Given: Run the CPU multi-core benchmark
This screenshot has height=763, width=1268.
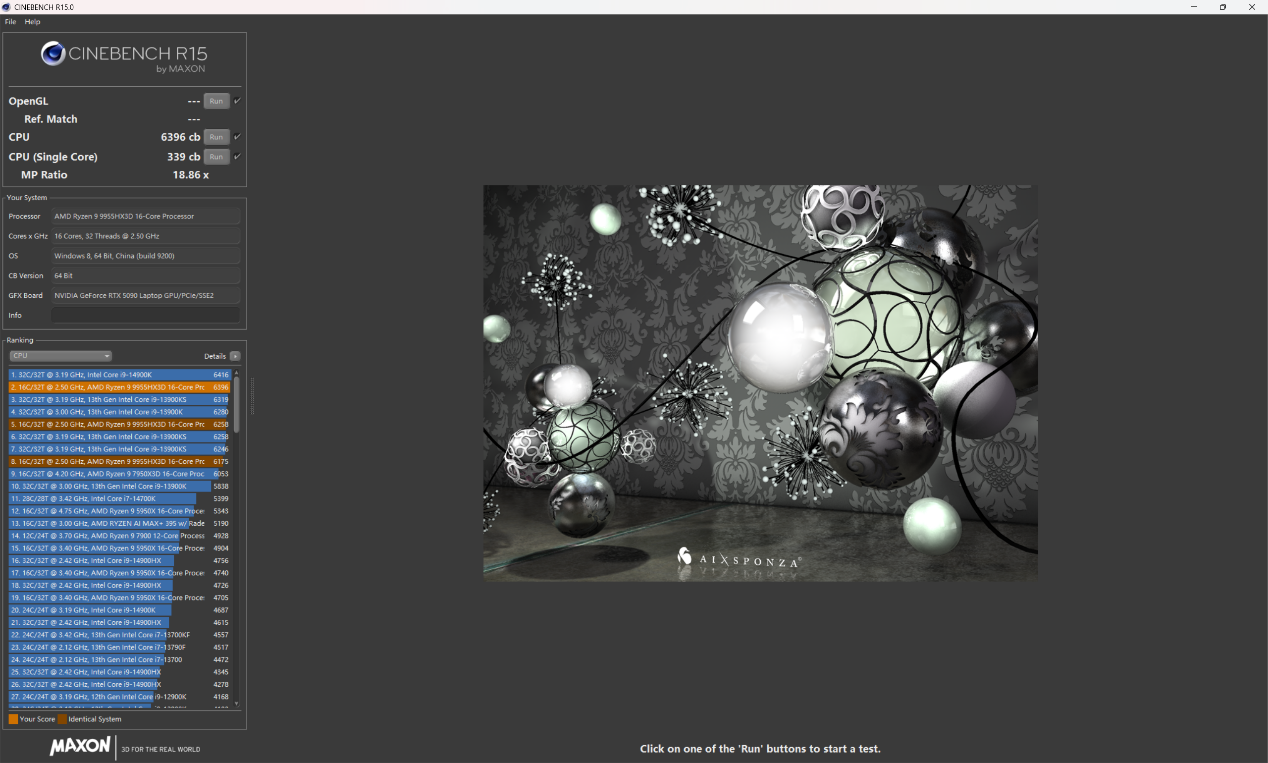Looking at the screenshot, I should coord(216,137).
